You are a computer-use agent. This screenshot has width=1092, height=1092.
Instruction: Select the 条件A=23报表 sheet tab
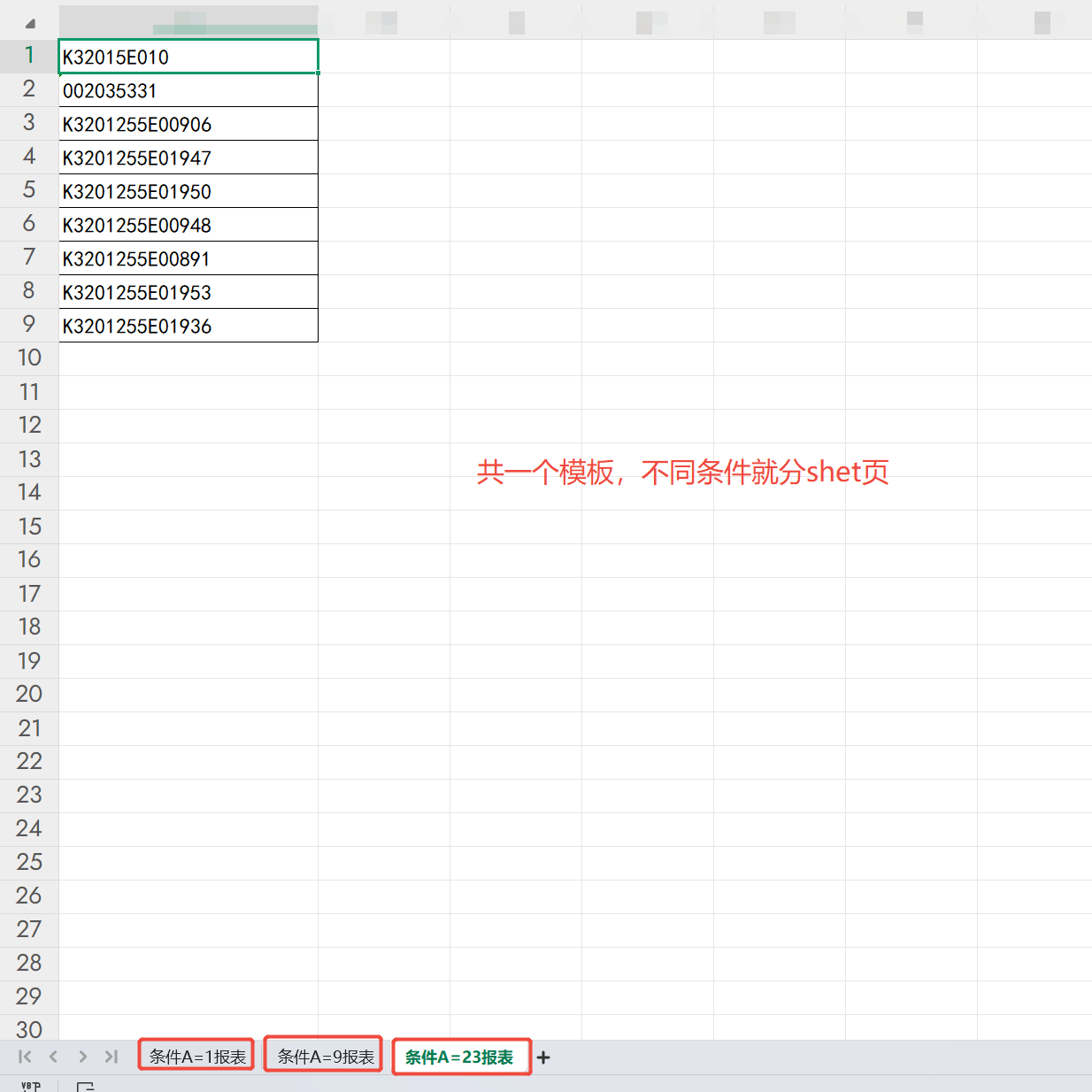[x=461, y=1057]
